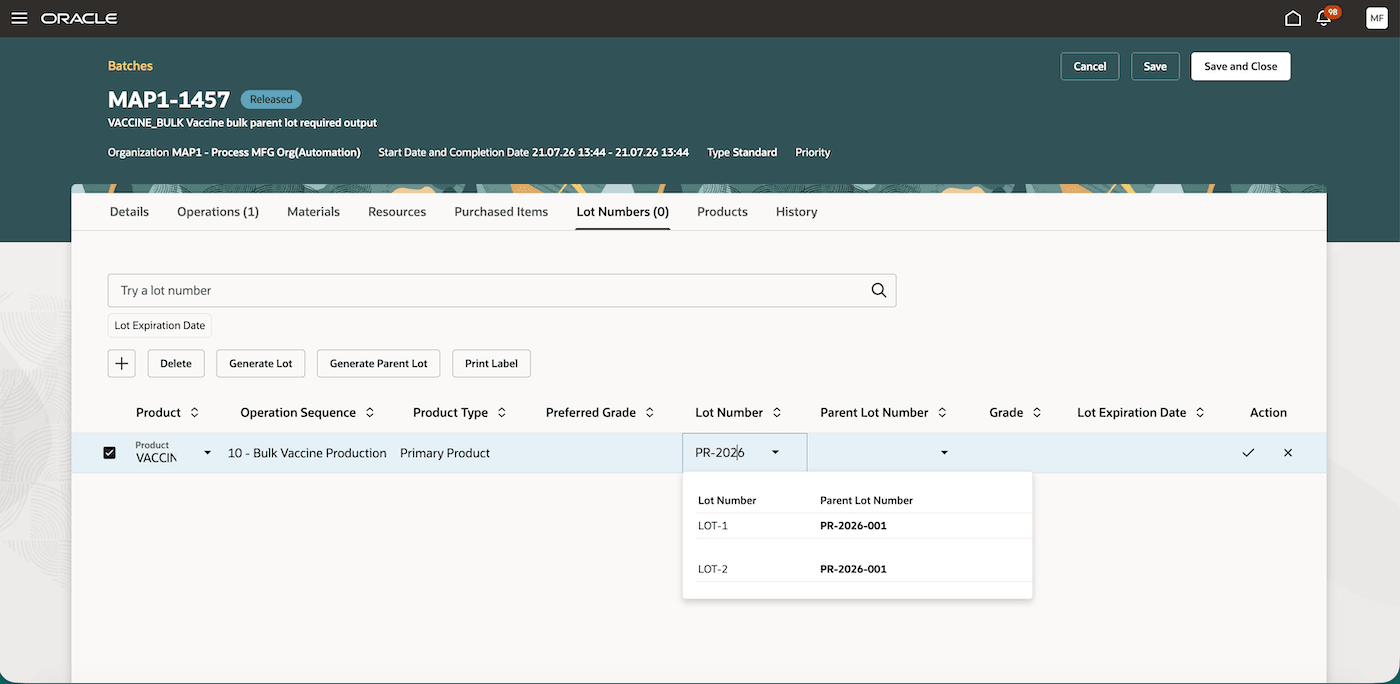Add a new lot row with plus icon
The image size is (1400, 684).
tap(122, 363)
